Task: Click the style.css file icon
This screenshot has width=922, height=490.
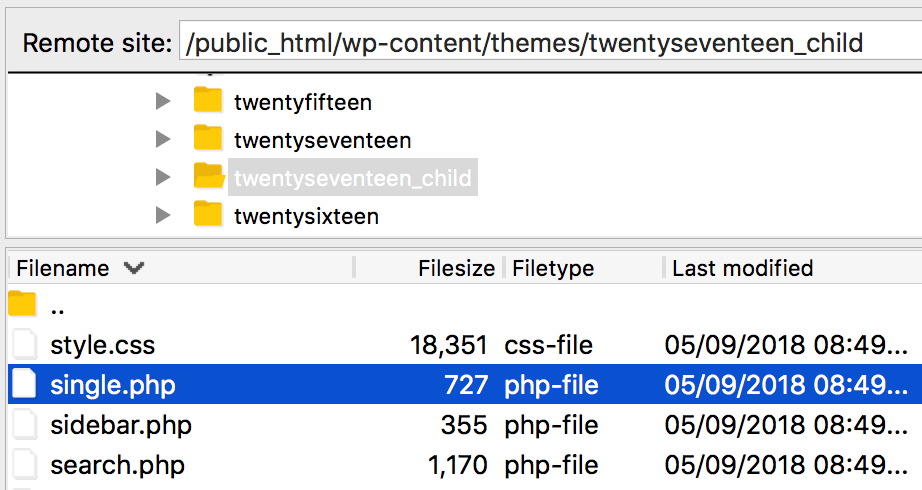Action: (x=23, y=345)
